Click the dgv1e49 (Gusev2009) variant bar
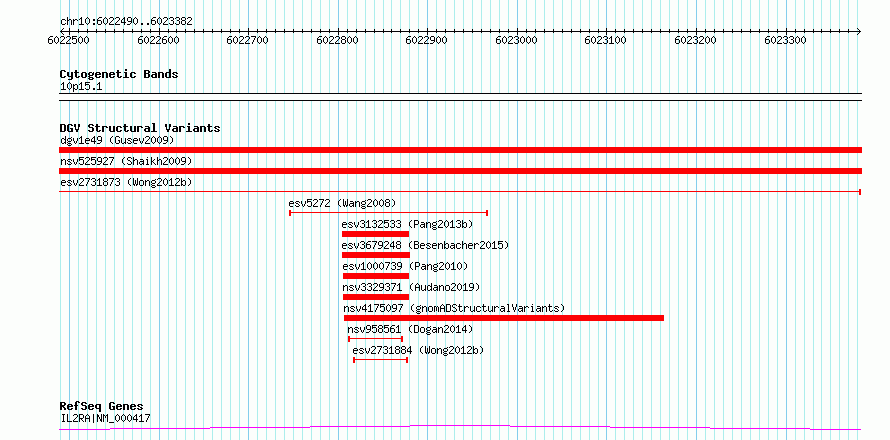 [x=460, y=150]
